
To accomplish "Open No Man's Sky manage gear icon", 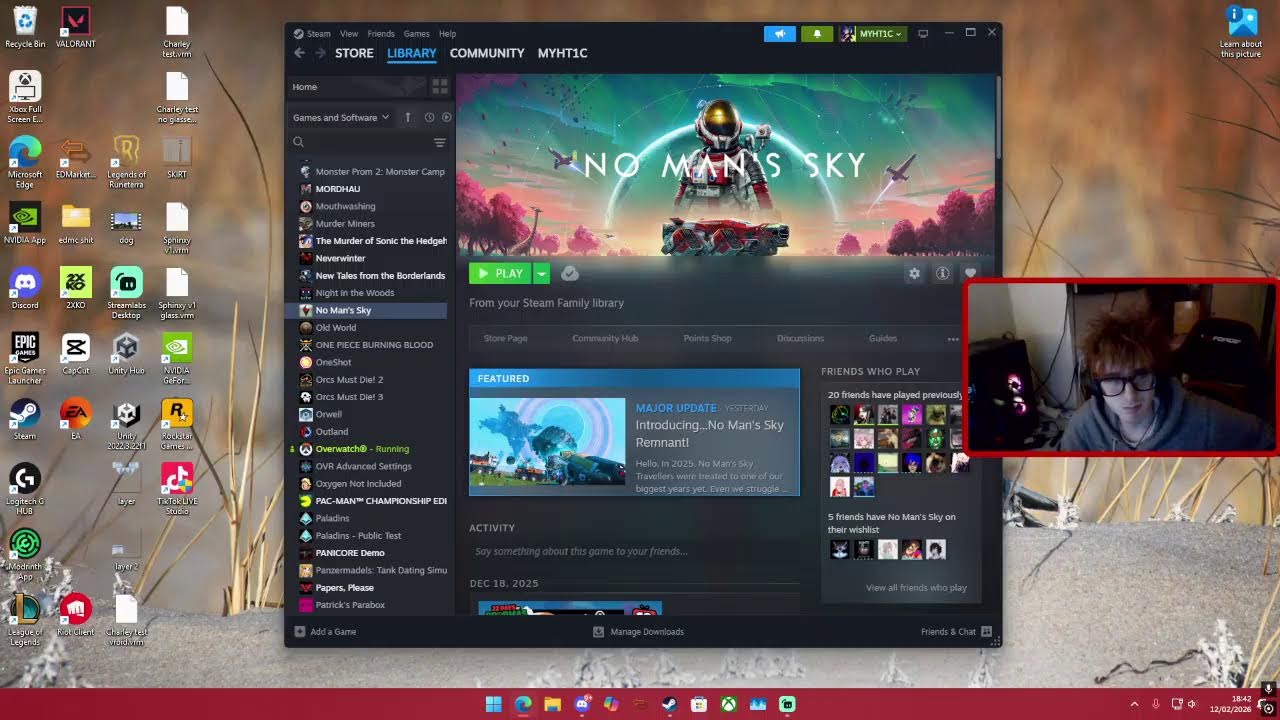I will pyautogui.click(x=914, y=273).
